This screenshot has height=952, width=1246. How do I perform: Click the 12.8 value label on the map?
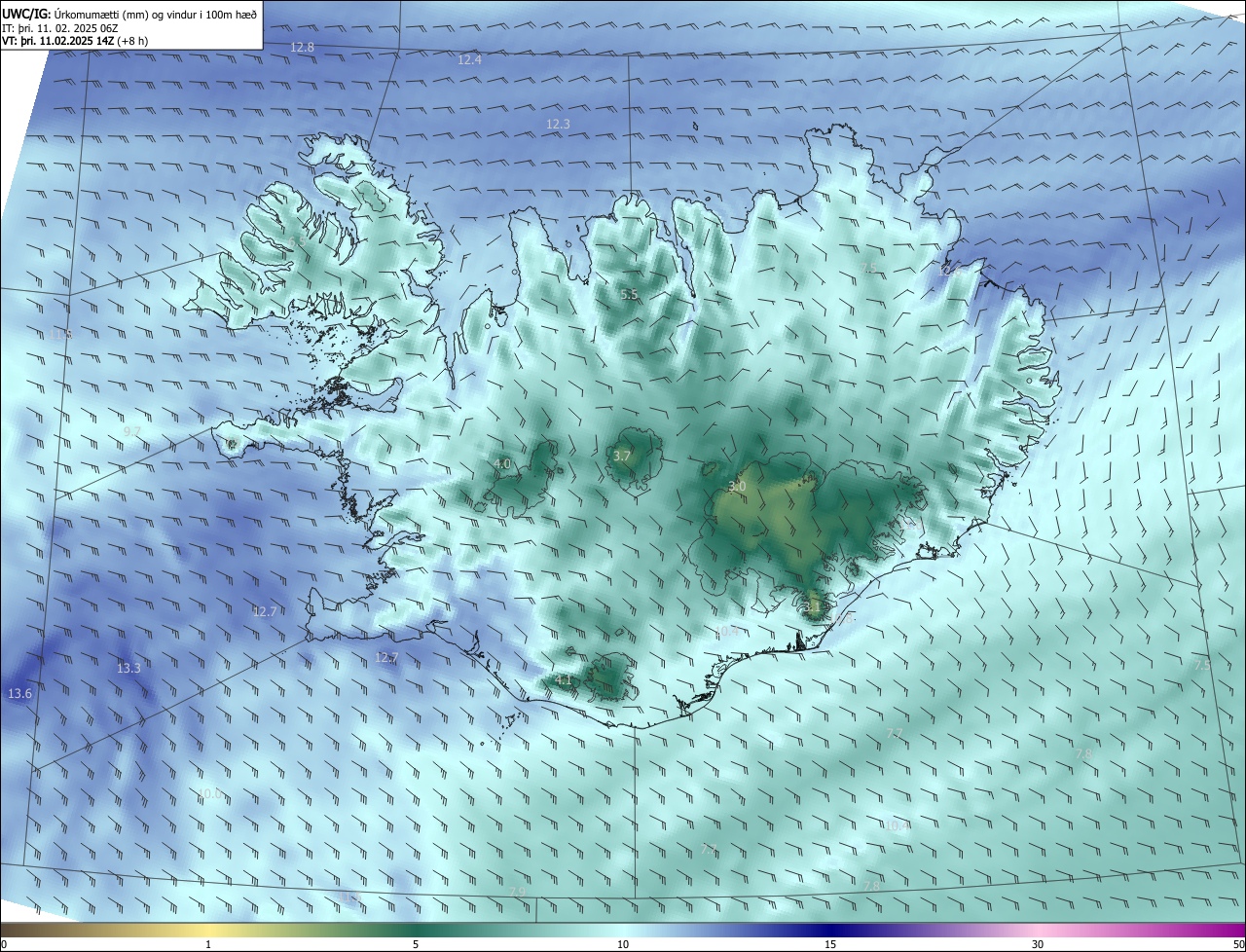click(303, 47)
